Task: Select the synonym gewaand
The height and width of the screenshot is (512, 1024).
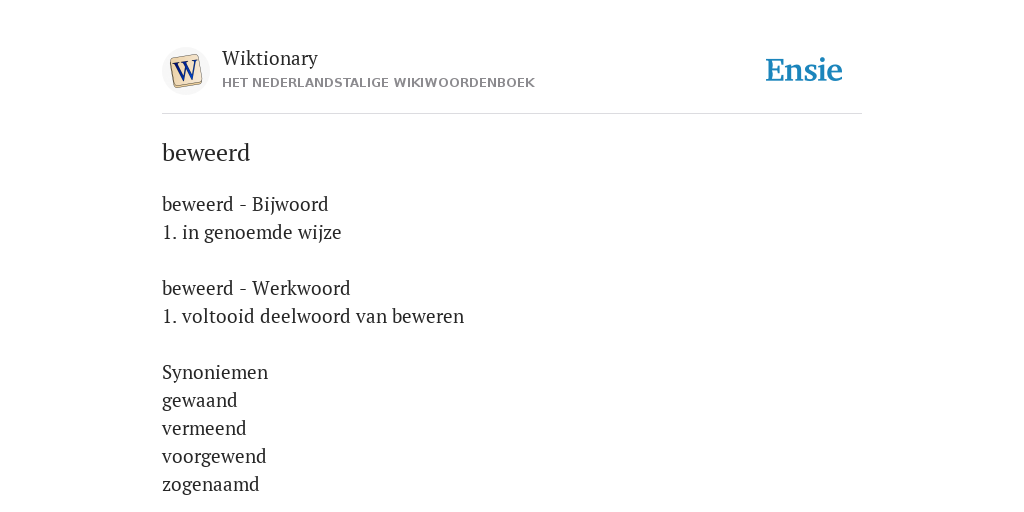Action: click(x=199, y=400)
